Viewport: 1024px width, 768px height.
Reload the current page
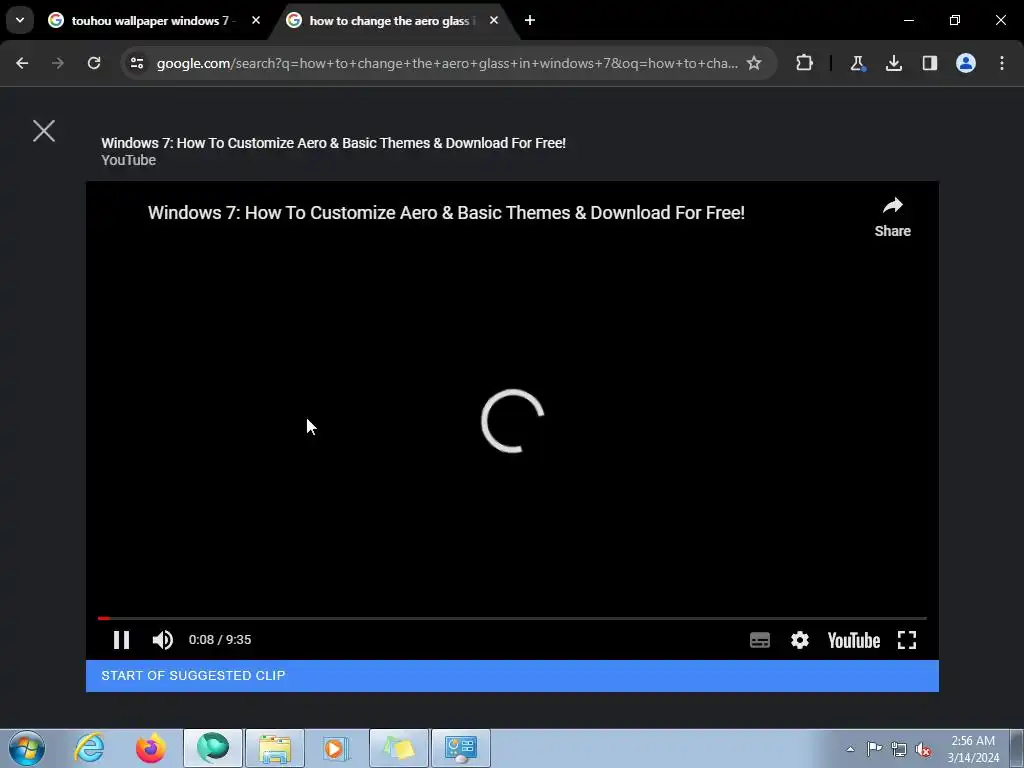click(x=94, y=63)
